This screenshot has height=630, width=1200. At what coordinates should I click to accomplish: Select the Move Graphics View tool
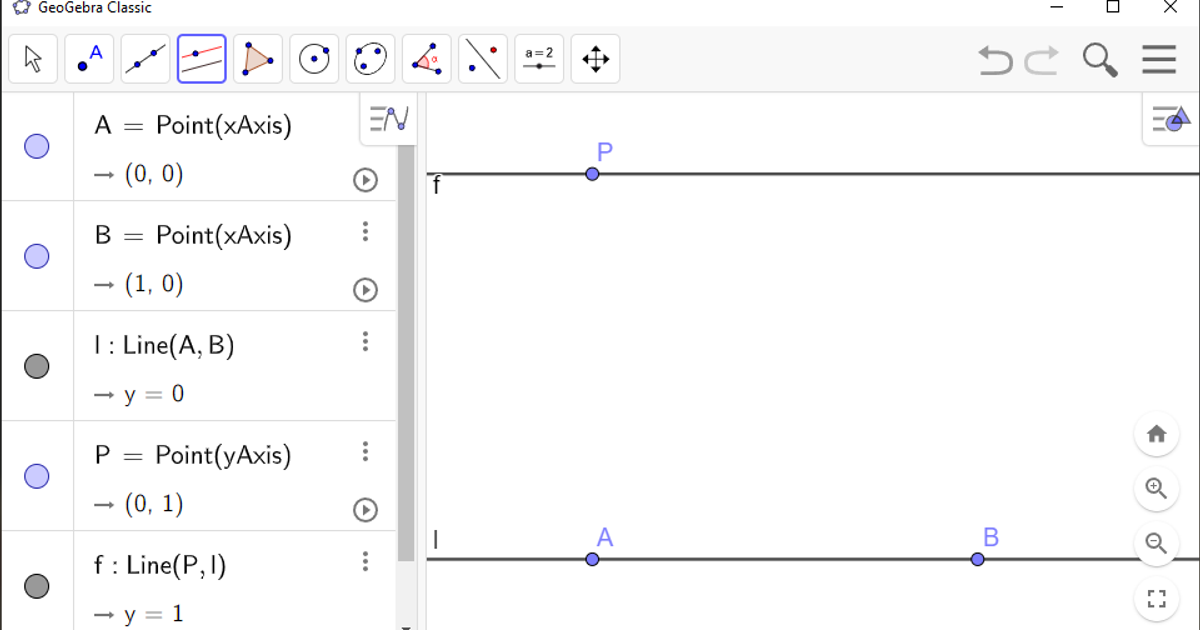coord(595,59)
